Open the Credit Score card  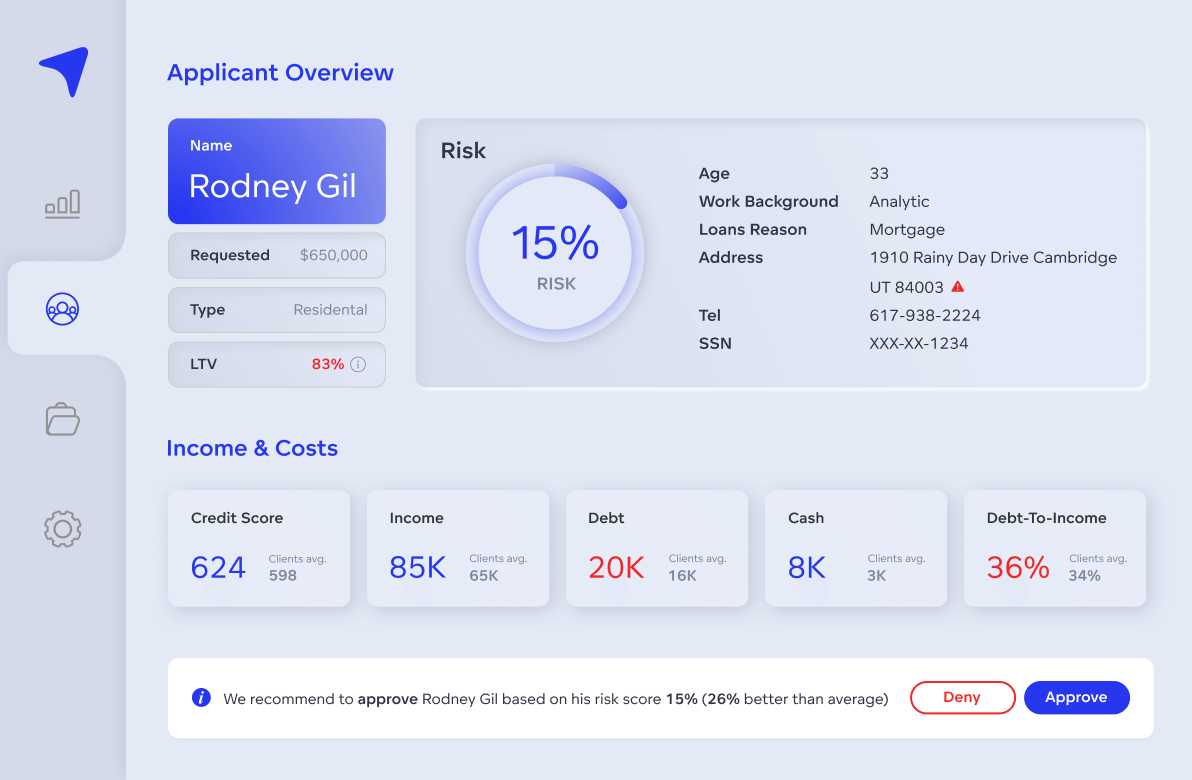[258, 547]
